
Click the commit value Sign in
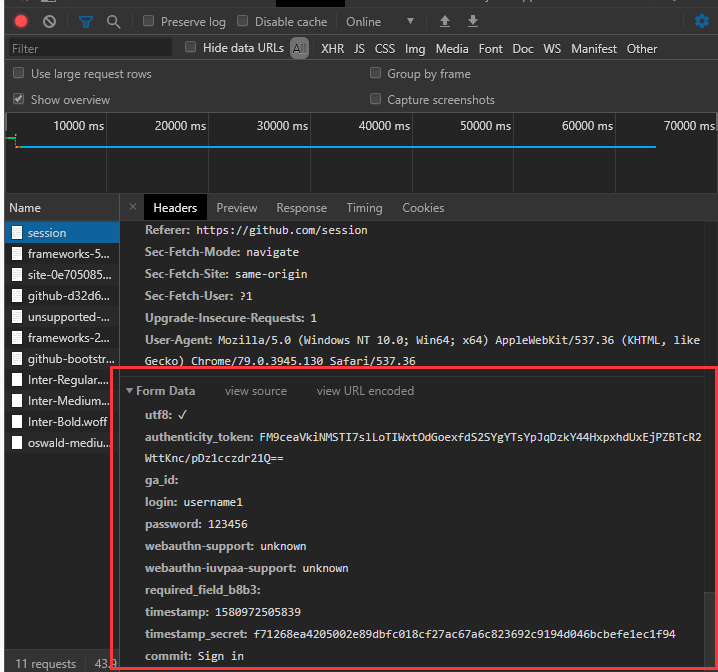point(220,656)
